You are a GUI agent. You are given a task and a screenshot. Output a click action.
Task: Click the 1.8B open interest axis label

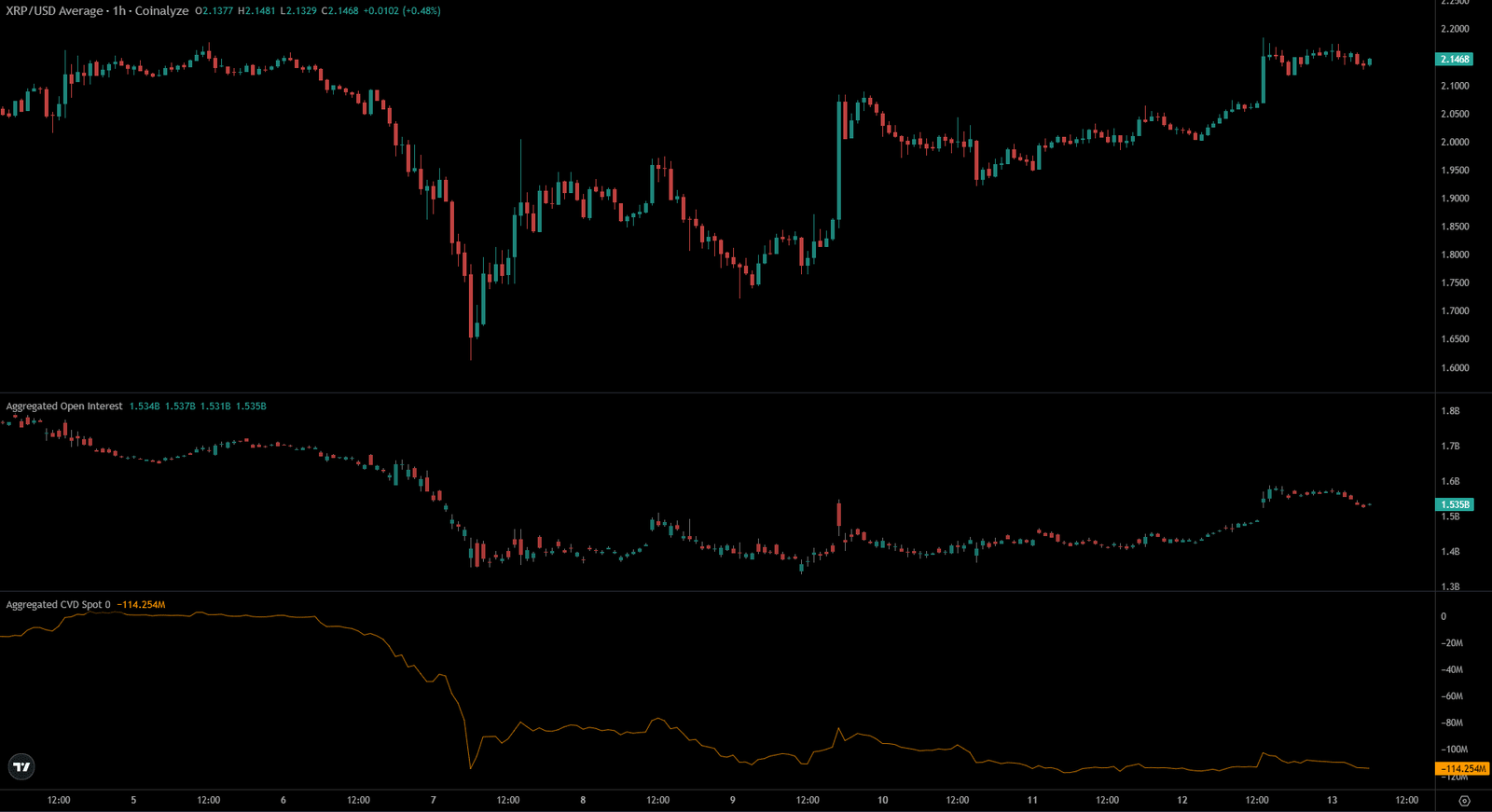tap(1450, 411)
